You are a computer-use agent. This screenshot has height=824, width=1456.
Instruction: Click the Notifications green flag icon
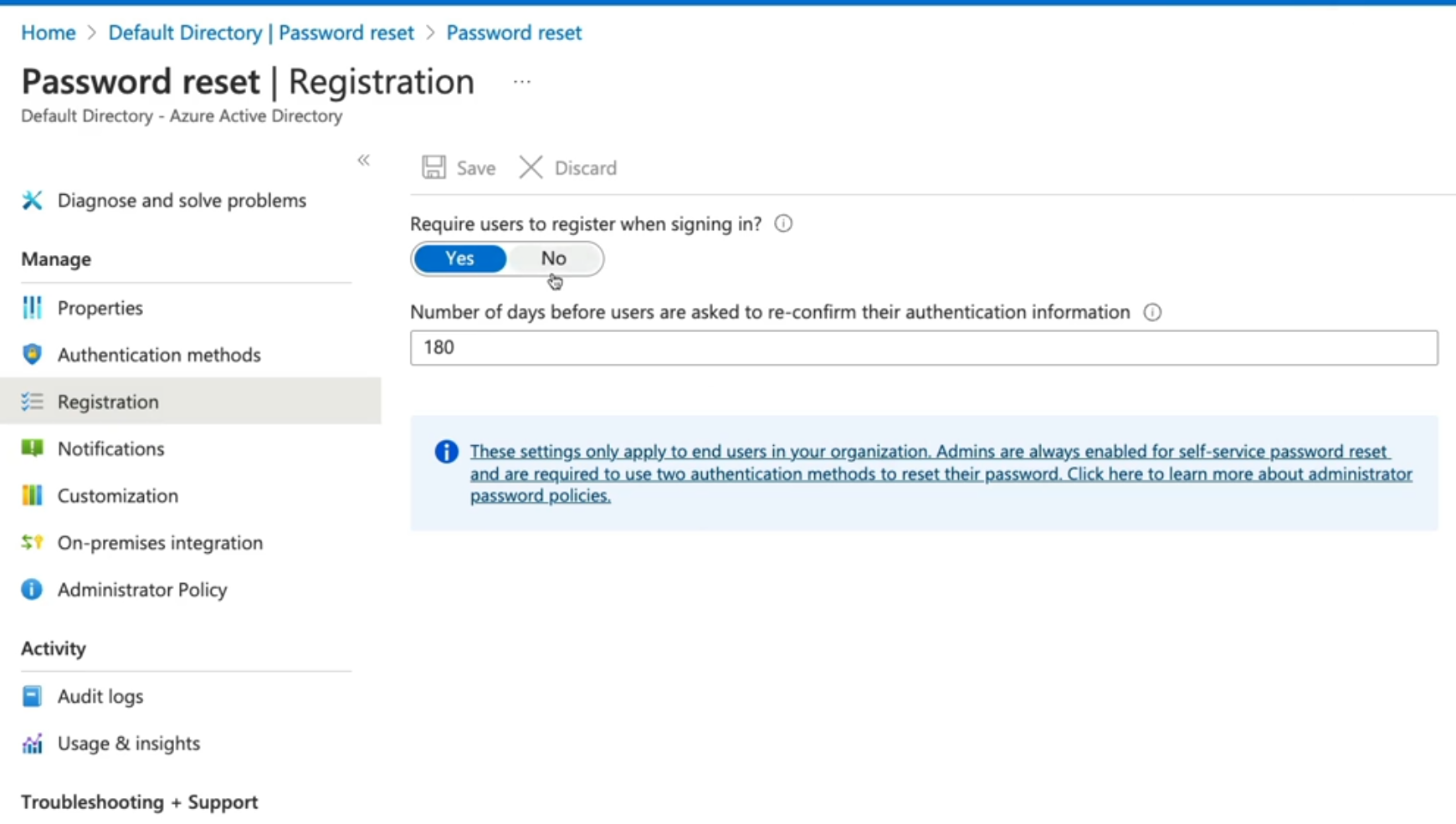[x=32, y=448]
